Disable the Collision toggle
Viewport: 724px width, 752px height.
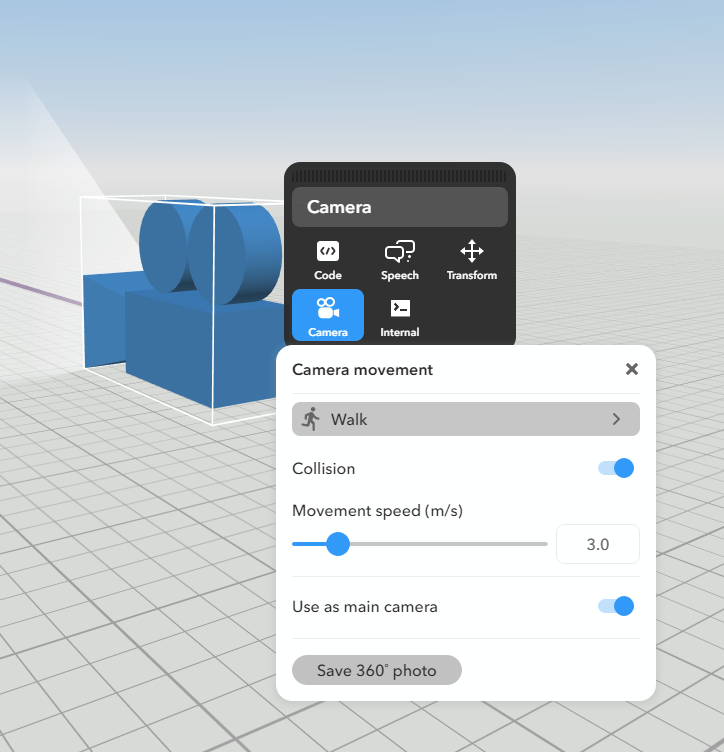[615, 468]
